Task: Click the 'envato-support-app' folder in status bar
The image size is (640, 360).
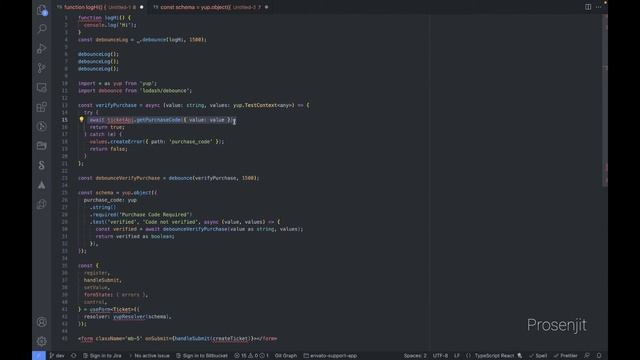Action: coord(330,356)
